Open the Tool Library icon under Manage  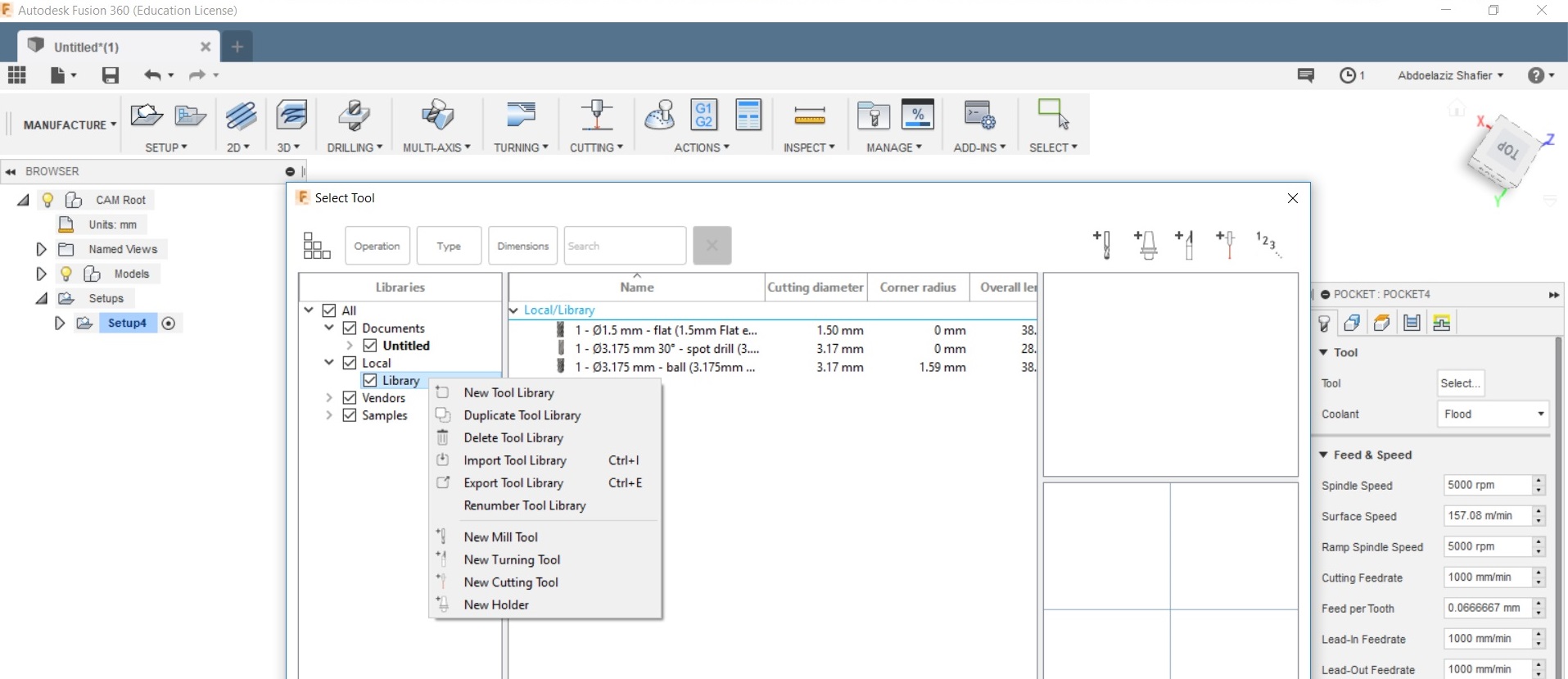(874, 115)
